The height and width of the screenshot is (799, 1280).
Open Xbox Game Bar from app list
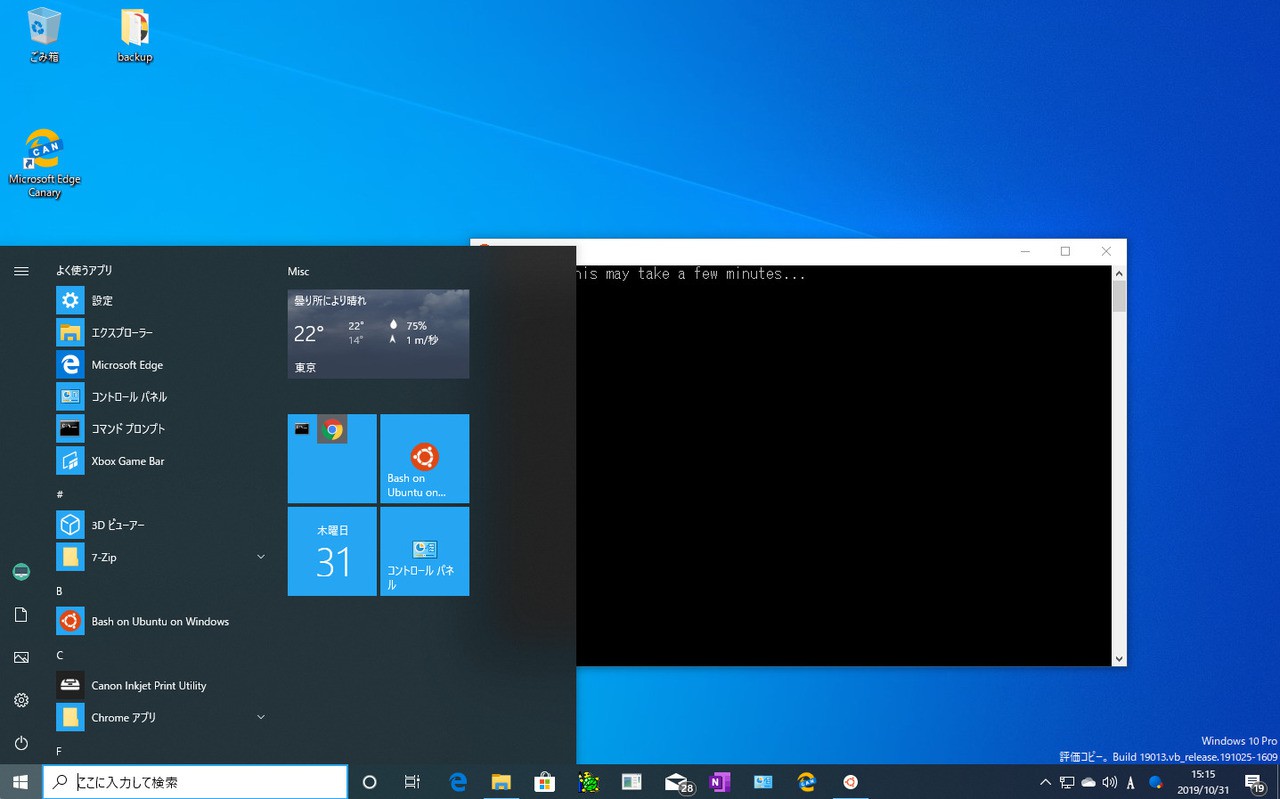(127, 461)
